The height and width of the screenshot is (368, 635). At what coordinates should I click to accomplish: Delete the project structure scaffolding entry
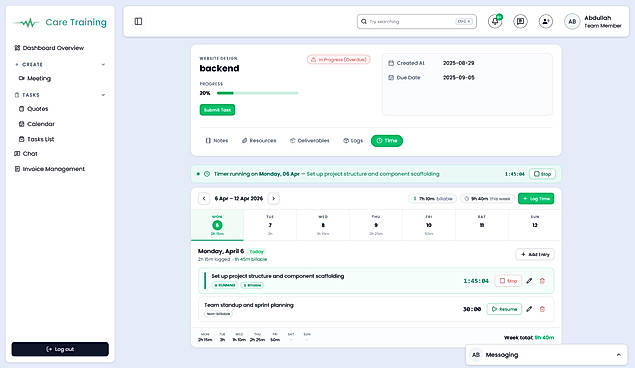[x=542, y=281]
